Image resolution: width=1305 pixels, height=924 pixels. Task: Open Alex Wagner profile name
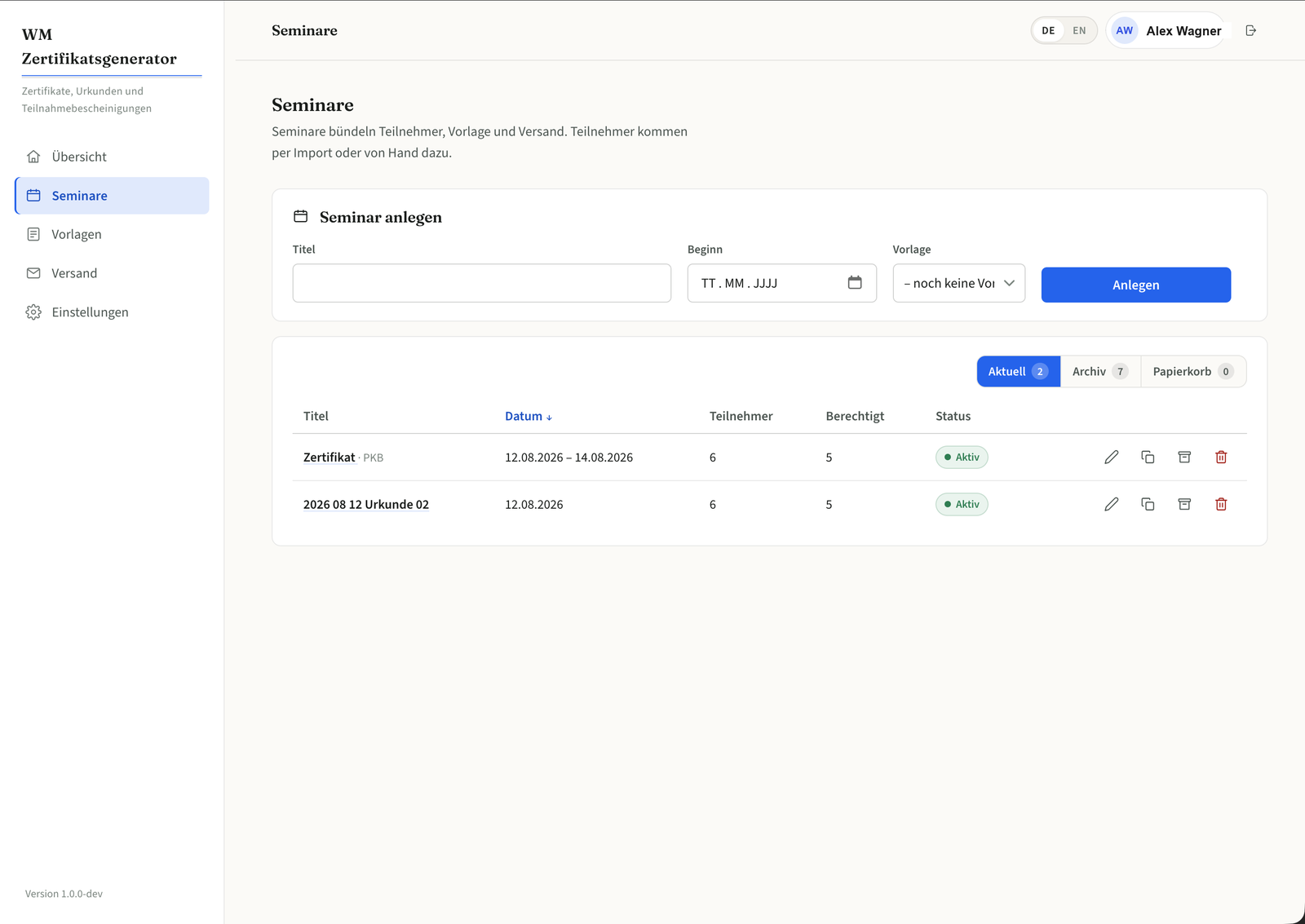tap(1183, 31)
